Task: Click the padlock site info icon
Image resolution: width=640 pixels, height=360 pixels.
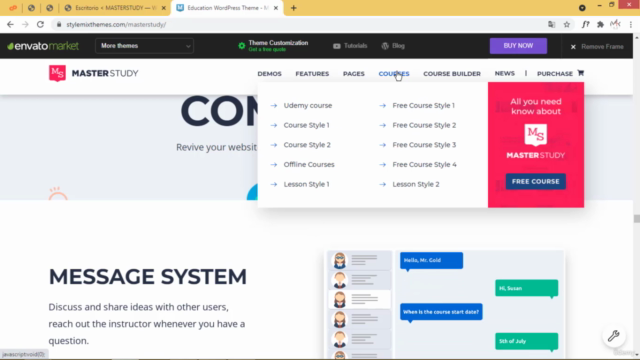Action: [x=59, y=24]
